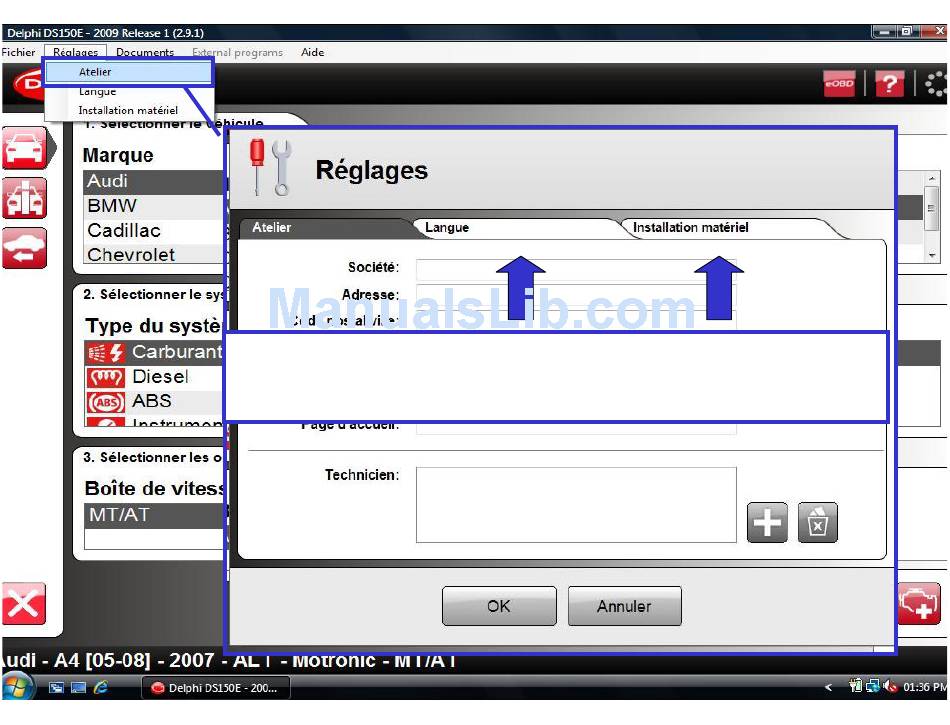The image size is (950, 725).
Task: Click the Technicien list box
Action: (x=576, y=505)
